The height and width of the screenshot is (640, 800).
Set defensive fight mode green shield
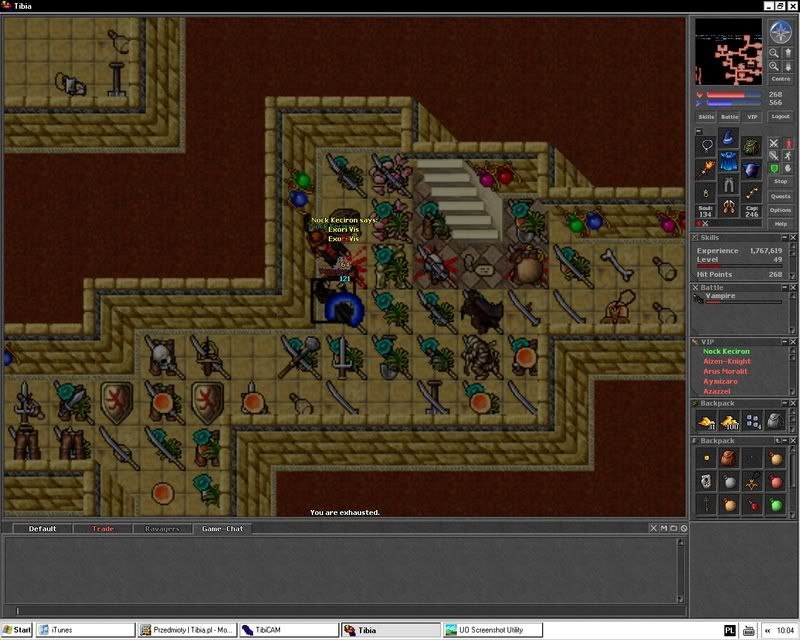[x=774, y=168]
